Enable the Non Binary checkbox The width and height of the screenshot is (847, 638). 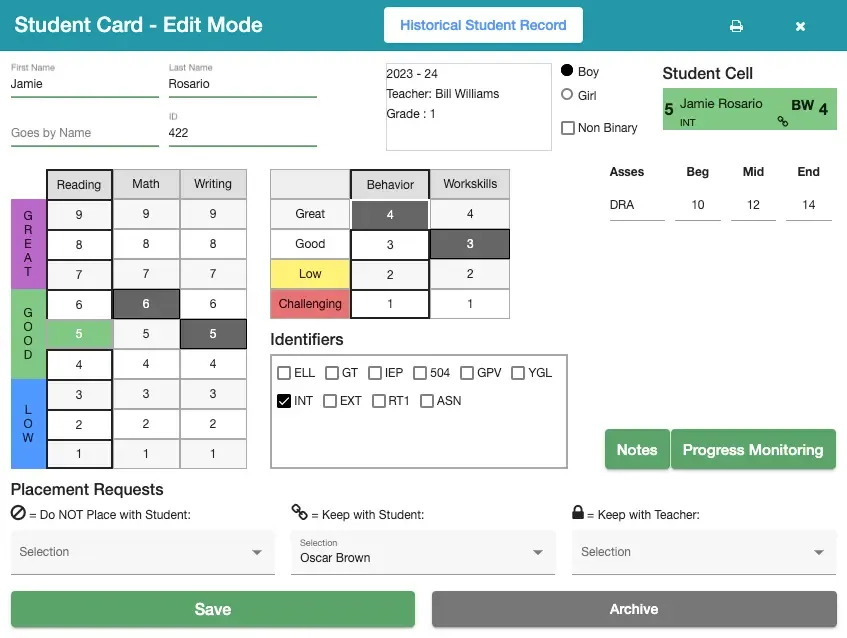568,128
